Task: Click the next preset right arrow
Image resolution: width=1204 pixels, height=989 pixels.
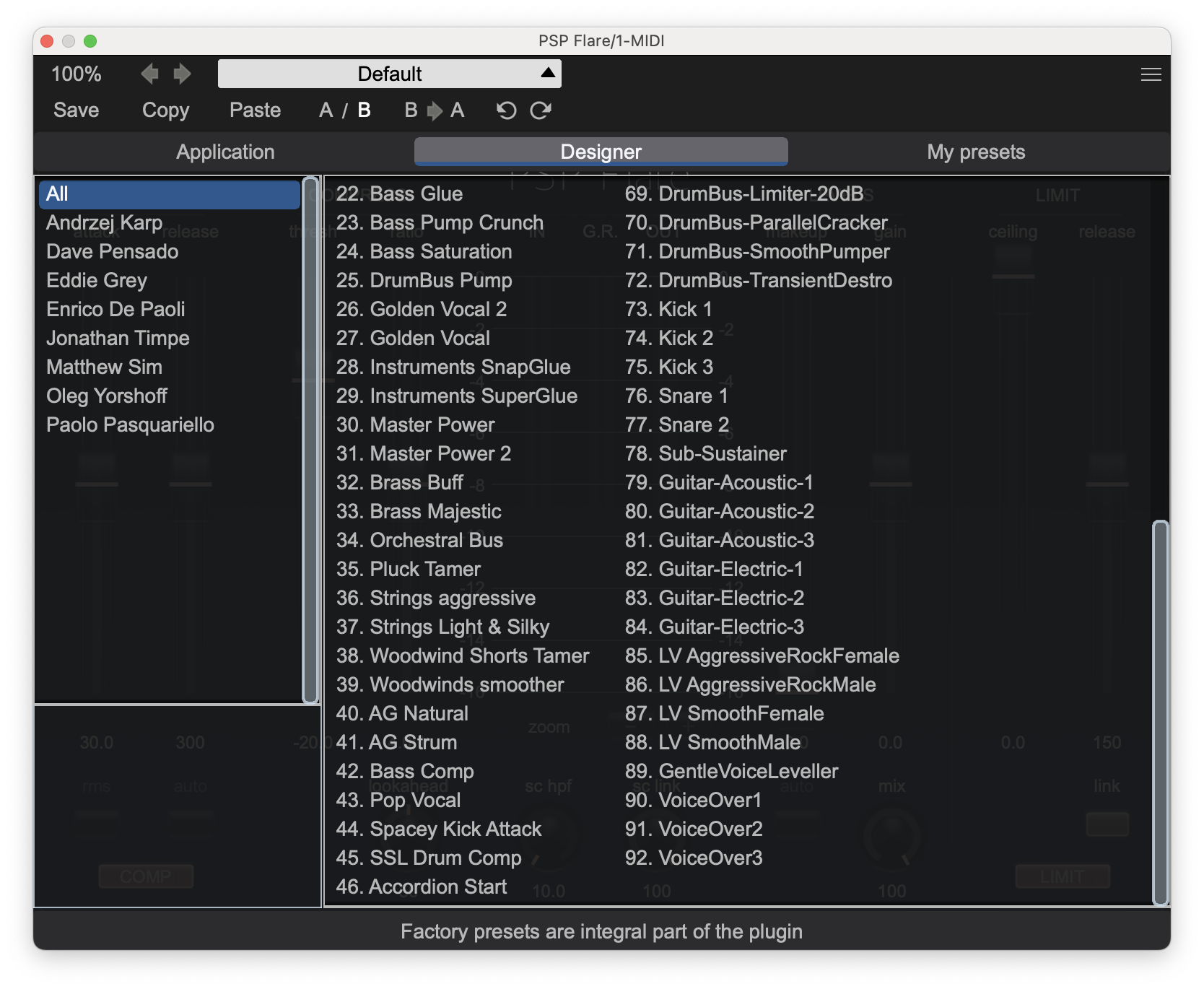Action: (x=182, y=74)
